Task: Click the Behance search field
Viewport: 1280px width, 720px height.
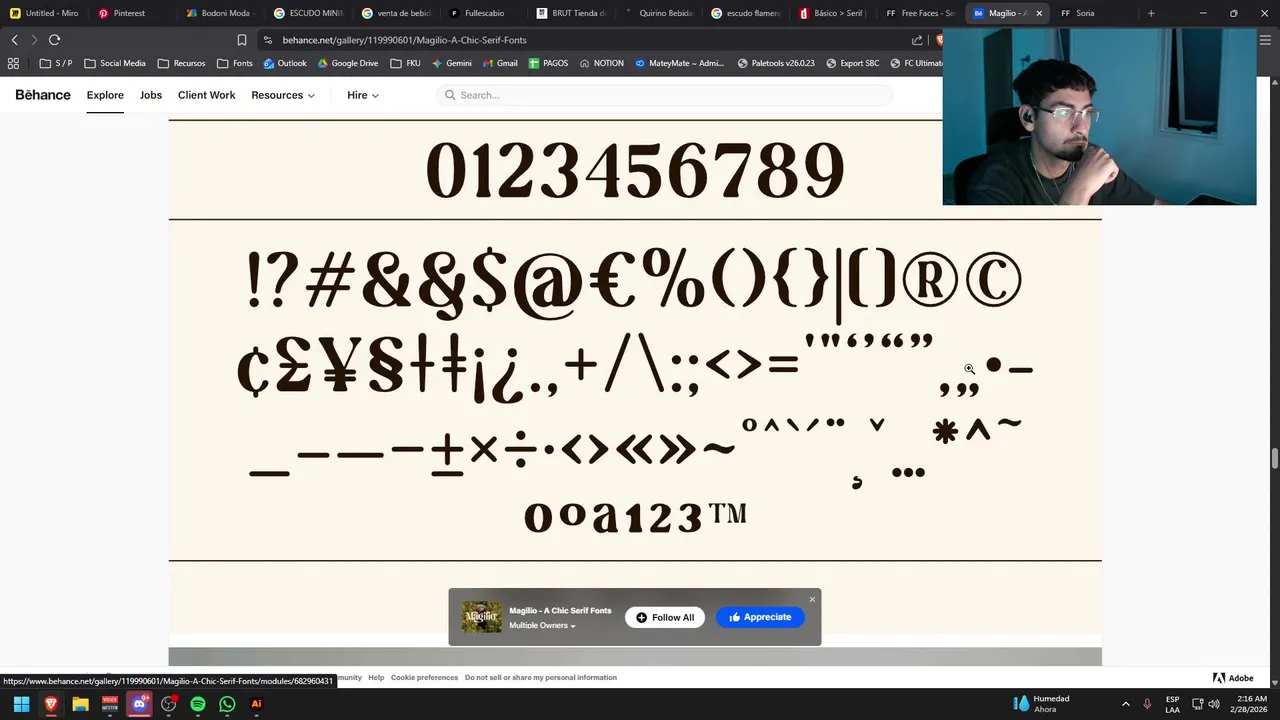Action: click(664, 95)
